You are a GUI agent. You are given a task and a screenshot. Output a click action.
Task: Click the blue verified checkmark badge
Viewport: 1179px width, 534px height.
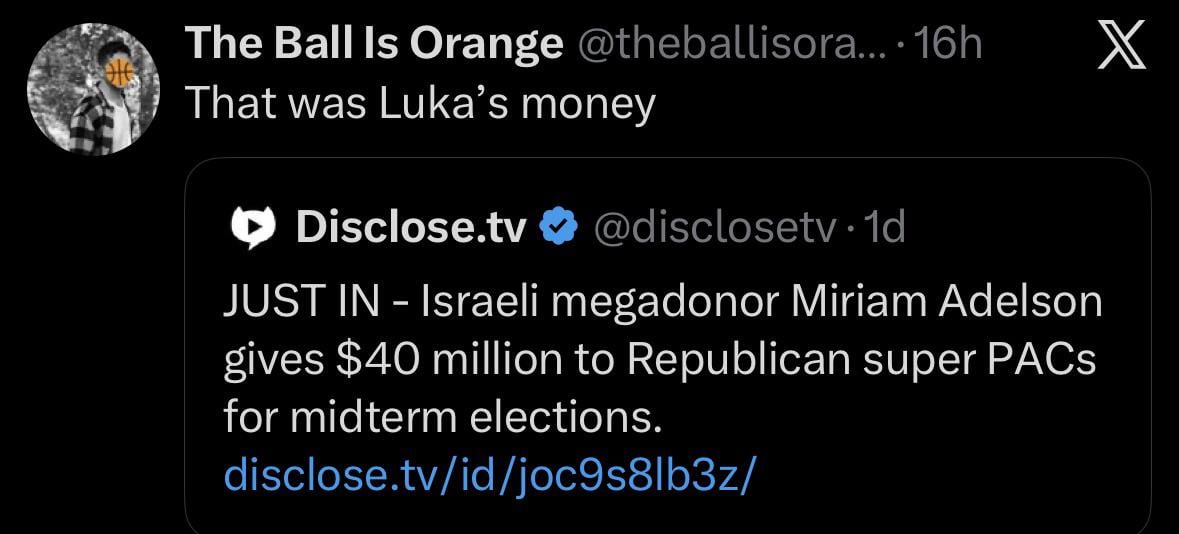(x=557, y=229)
